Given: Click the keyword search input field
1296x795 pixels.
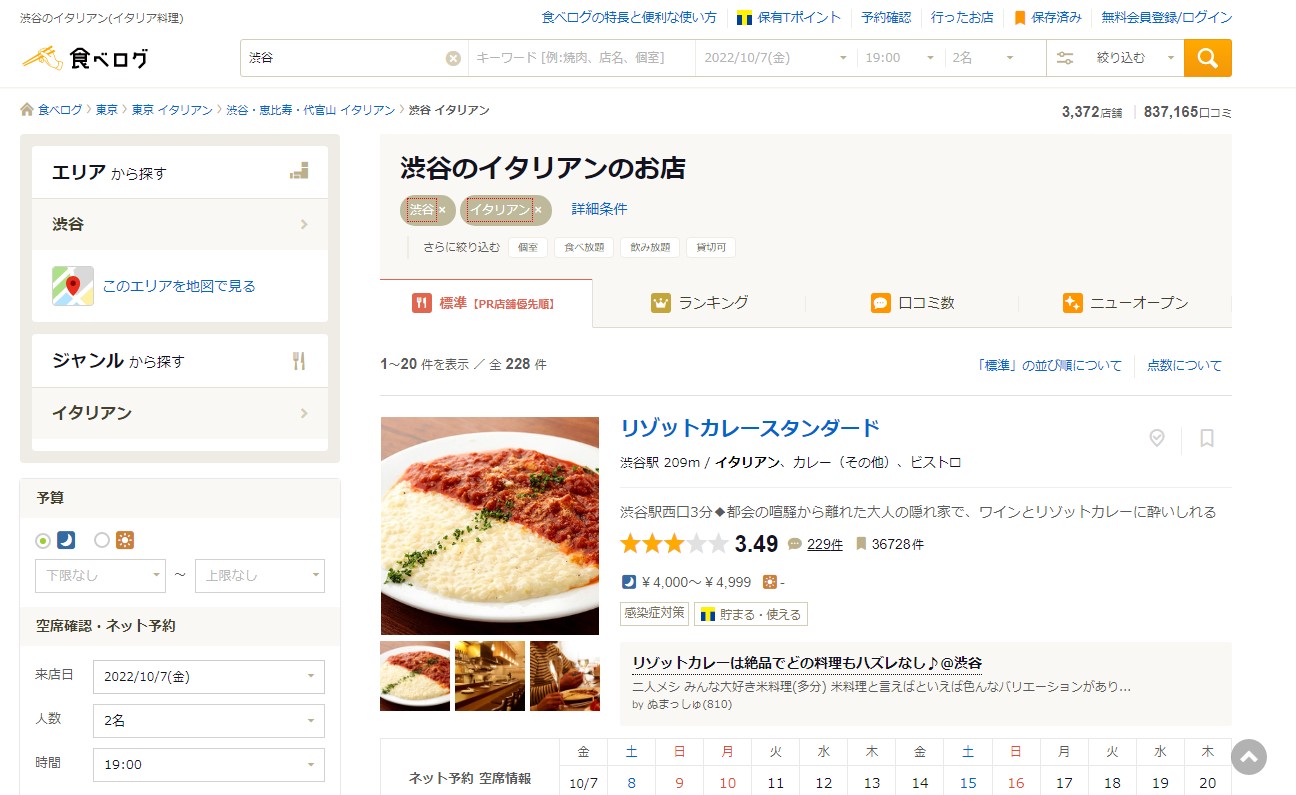Looking at the screenshot, I should click(x=582, y=58).
